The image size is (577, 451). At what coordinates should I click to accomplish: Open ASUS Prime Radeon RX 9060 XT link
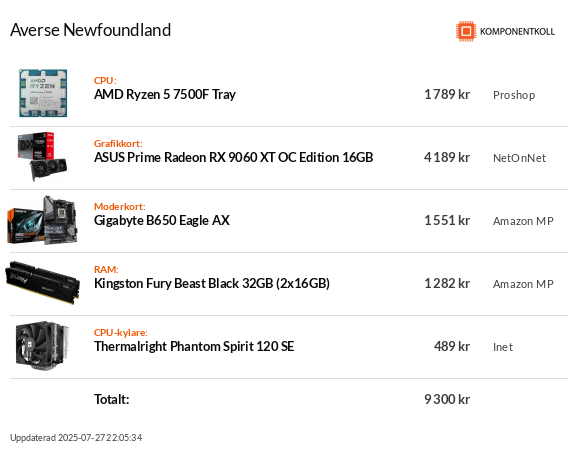point(234,157)
